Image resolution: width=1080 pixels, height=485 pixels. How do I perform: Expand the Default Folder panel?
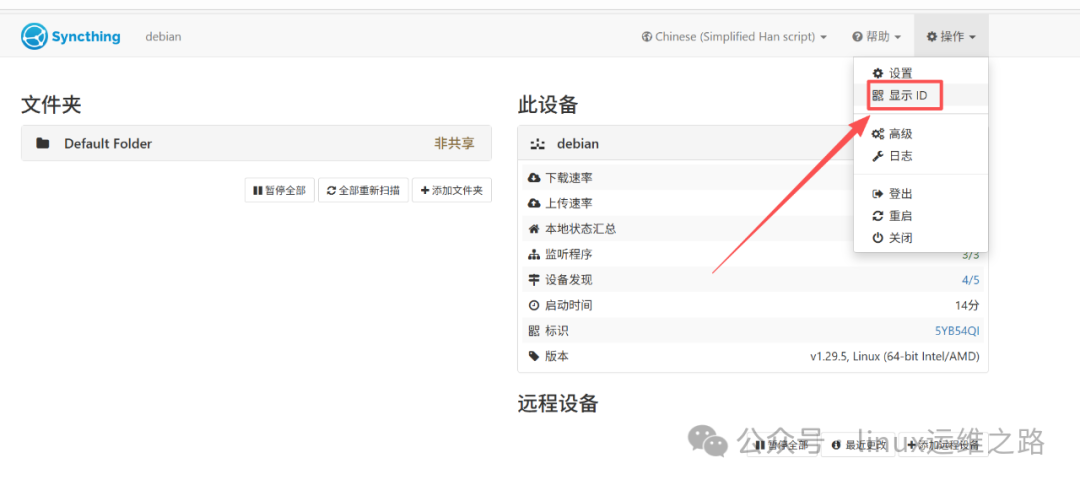pos(256,143)
